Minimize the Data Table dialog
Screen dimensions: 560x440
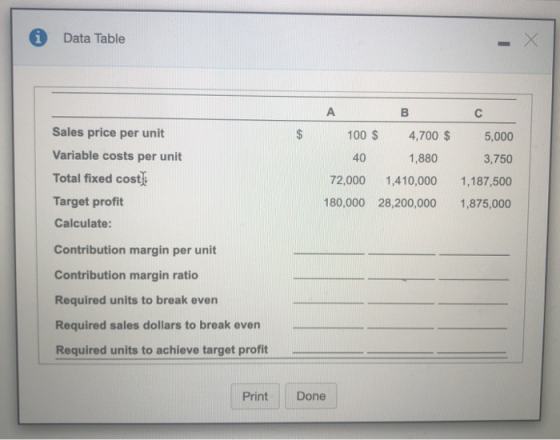(504, 44)
